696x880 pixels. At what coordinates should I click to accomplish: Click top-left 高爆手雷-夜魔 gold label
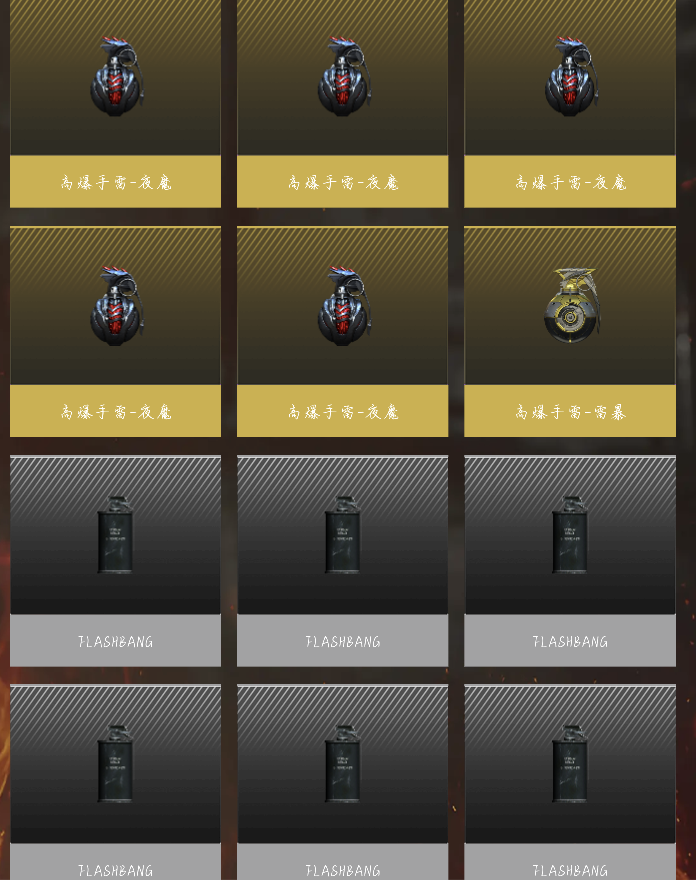tap(116, 182)
